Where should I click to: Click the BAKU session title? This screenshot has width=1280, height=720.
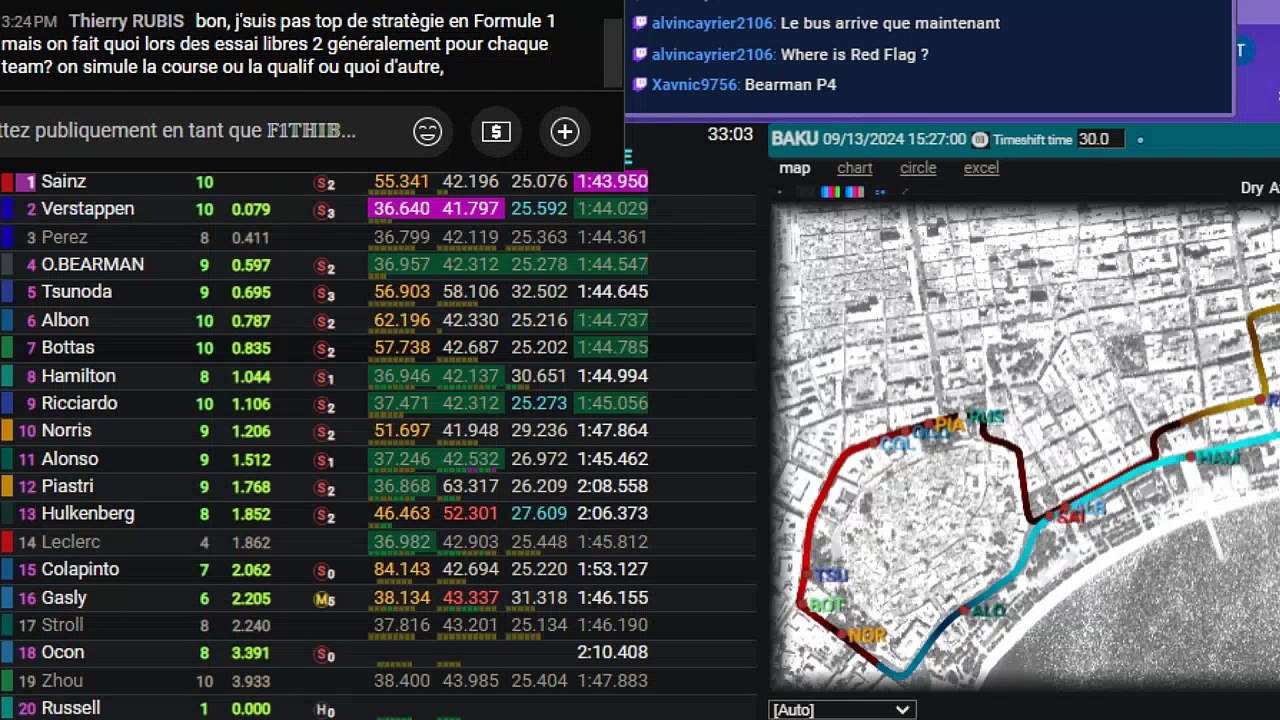click(x=795, y=139)
